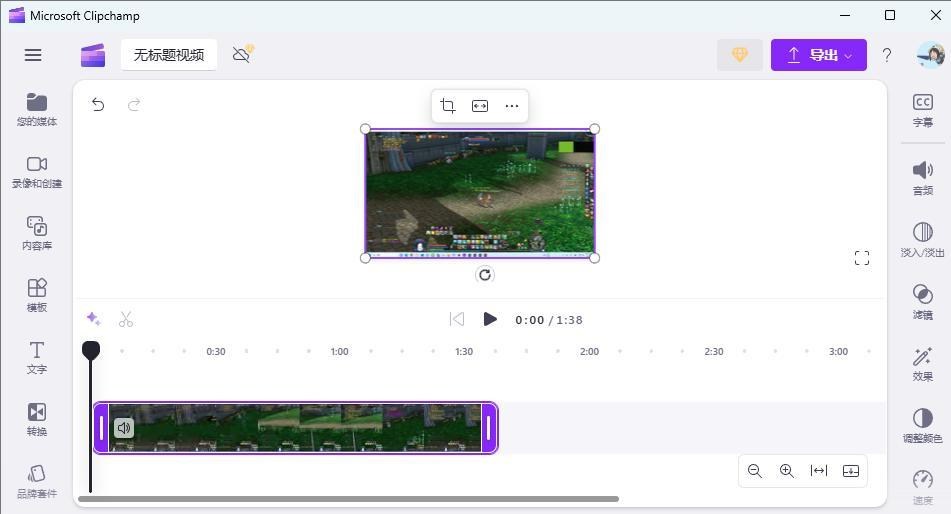This screenshot has height=514, width=951.
Task: Check the cloud backup disabled icon
Action: pos(243,55)
